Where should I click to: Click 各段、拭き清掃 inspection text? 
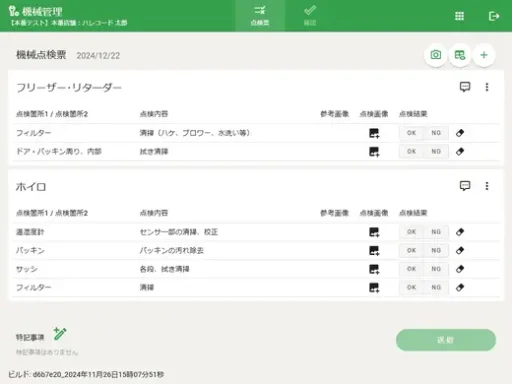click(164, 269)
